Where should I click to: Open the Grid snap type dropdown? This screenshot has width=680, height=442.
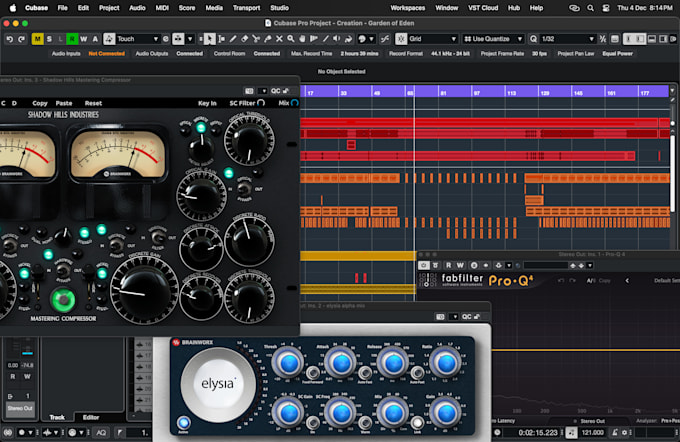[433, 39]
